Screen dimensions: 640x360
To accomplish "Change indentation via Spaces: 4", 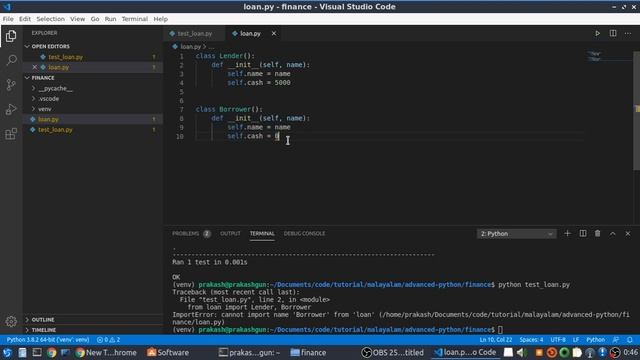I will click(531, 340).
